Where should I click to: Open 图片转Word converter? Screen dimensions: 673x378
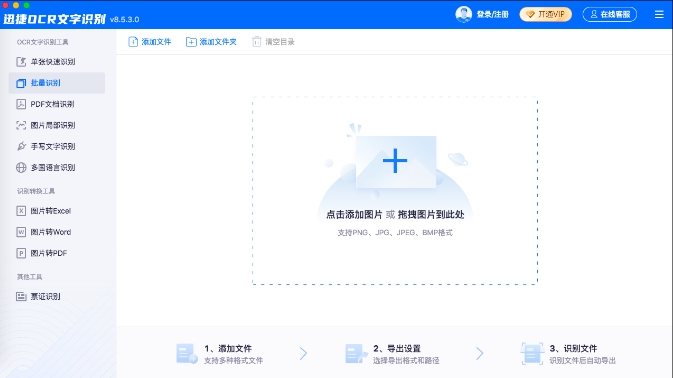[57, 232]
